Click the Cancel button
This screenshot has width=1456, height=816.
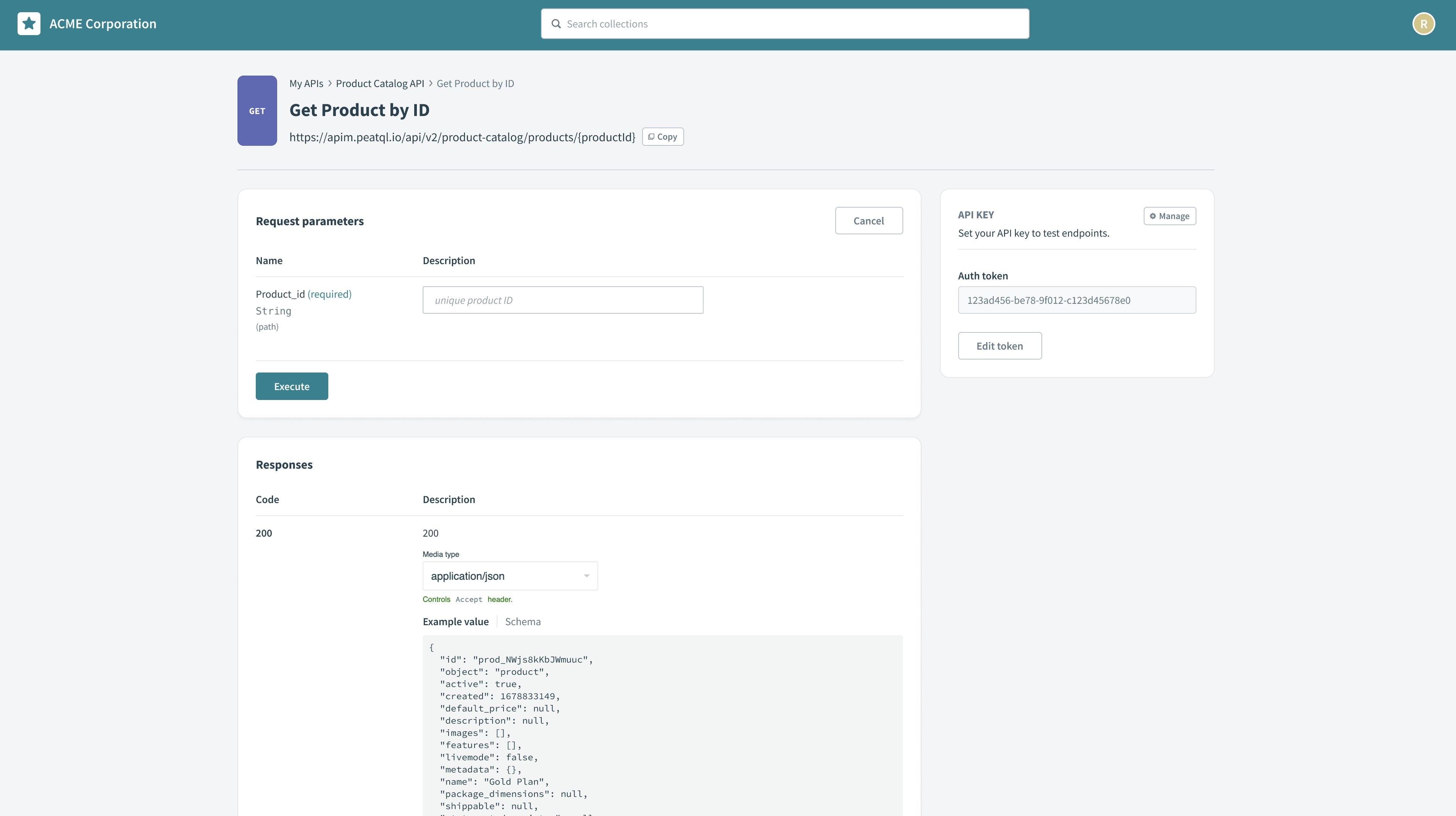(868, 221)
